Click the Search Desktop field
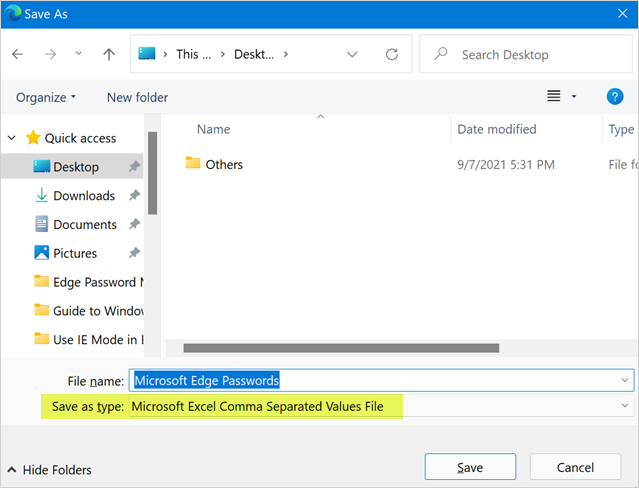Viewport: 639px width, 488px height. [x=530, y=54]
